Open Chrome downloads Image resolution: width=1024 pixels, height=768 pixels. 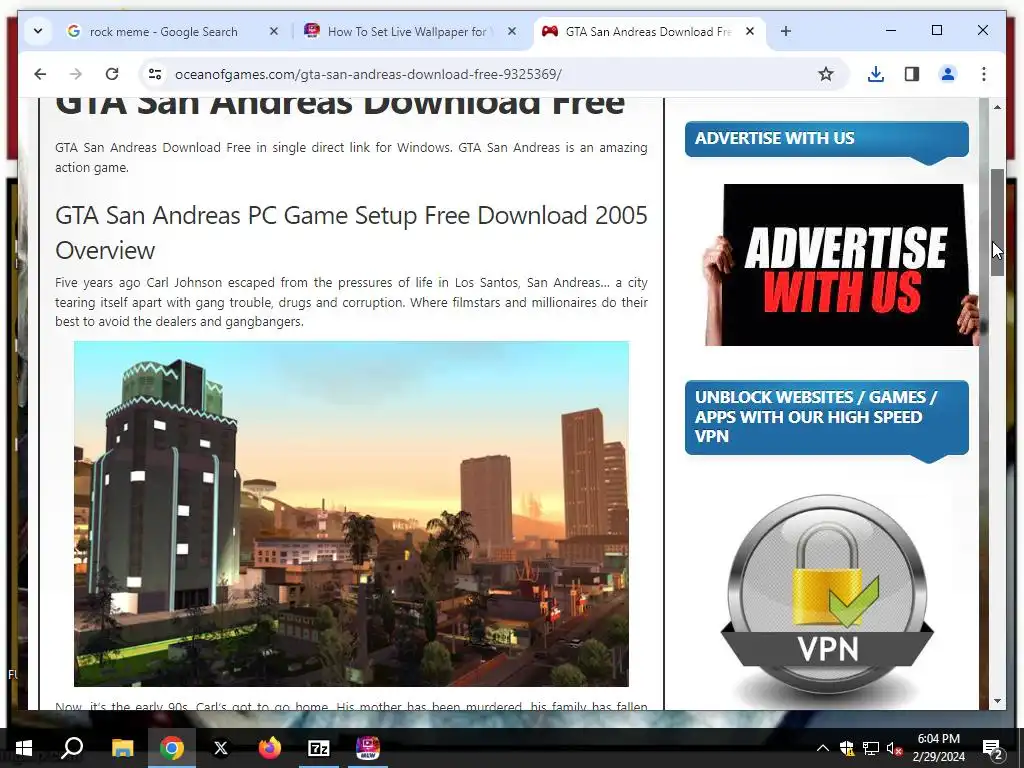click(876, 74)
